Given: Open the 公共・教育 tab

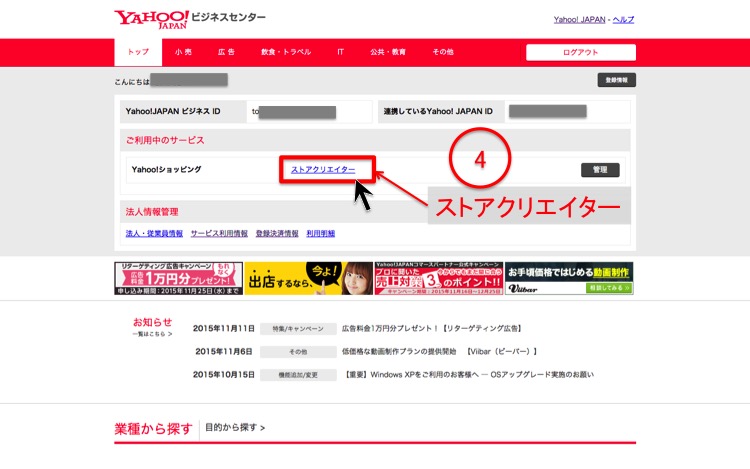Looking at the screenshot, I should [x=388, y=52].
